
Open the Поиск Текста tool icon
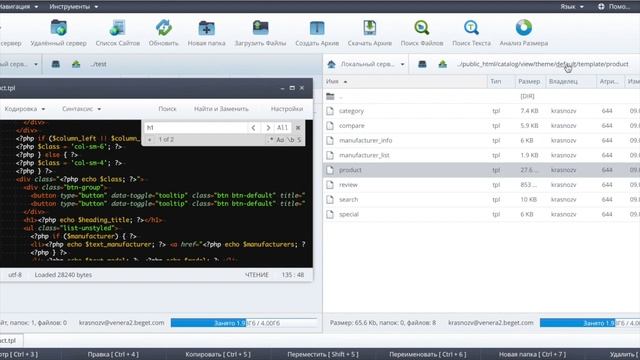coord(471,28)
